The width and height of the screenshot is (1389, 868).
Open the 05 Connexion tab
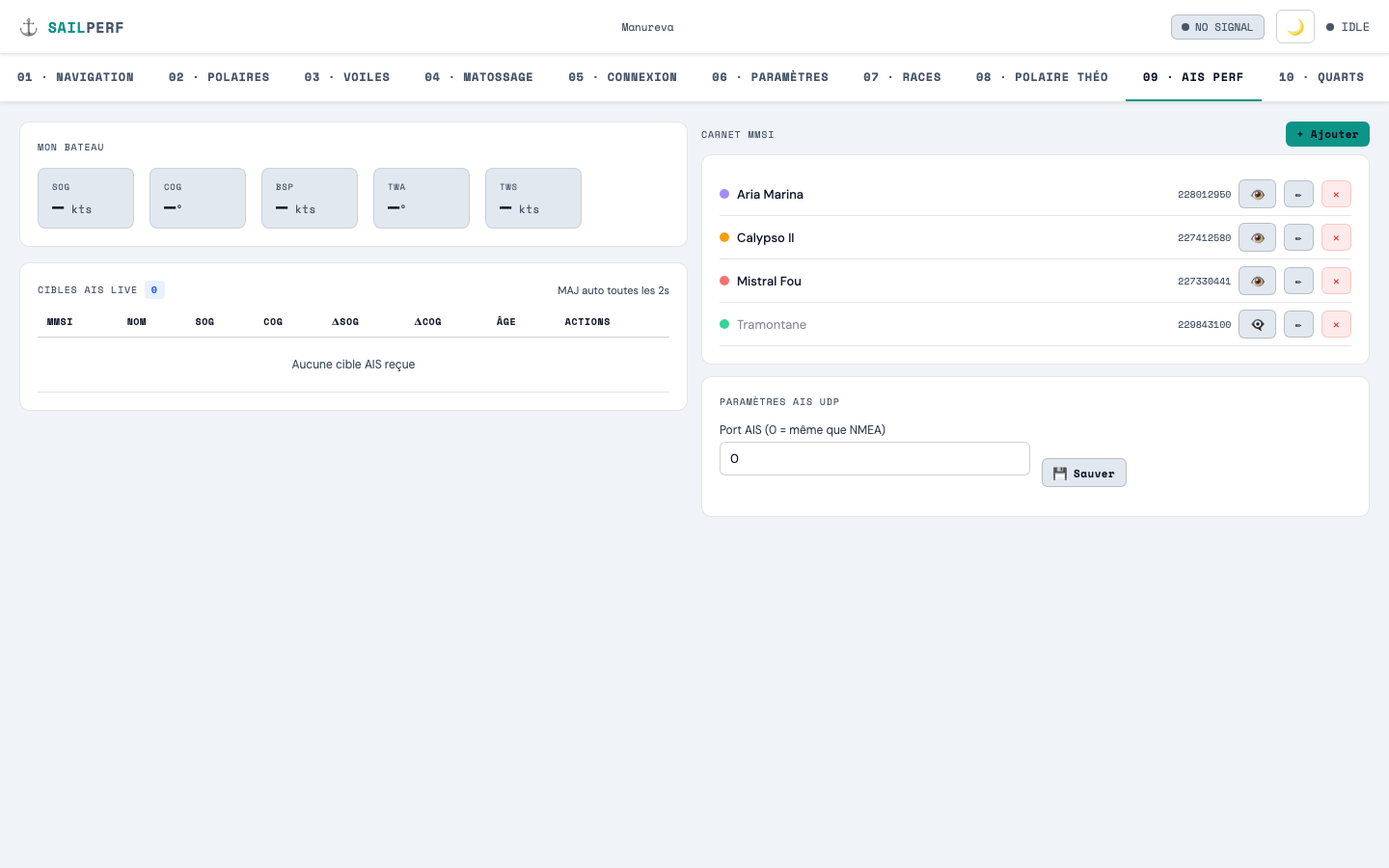click(622, 77)
